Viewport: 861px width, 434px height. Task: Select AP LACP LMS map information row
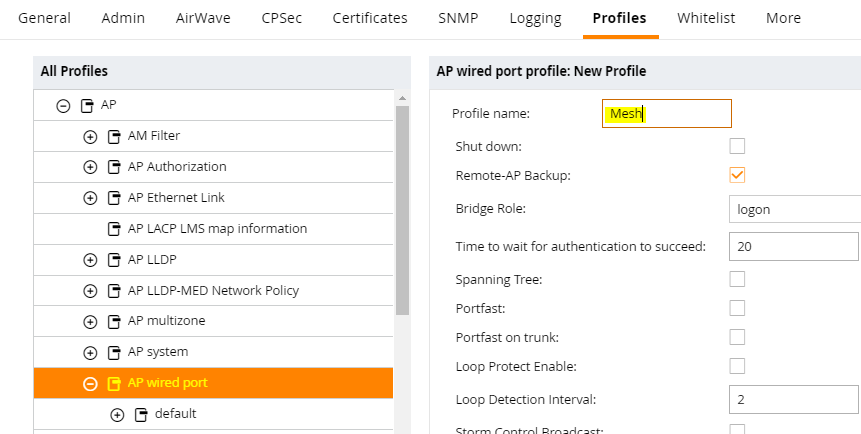pyautogui.click(x=214, y=229)
